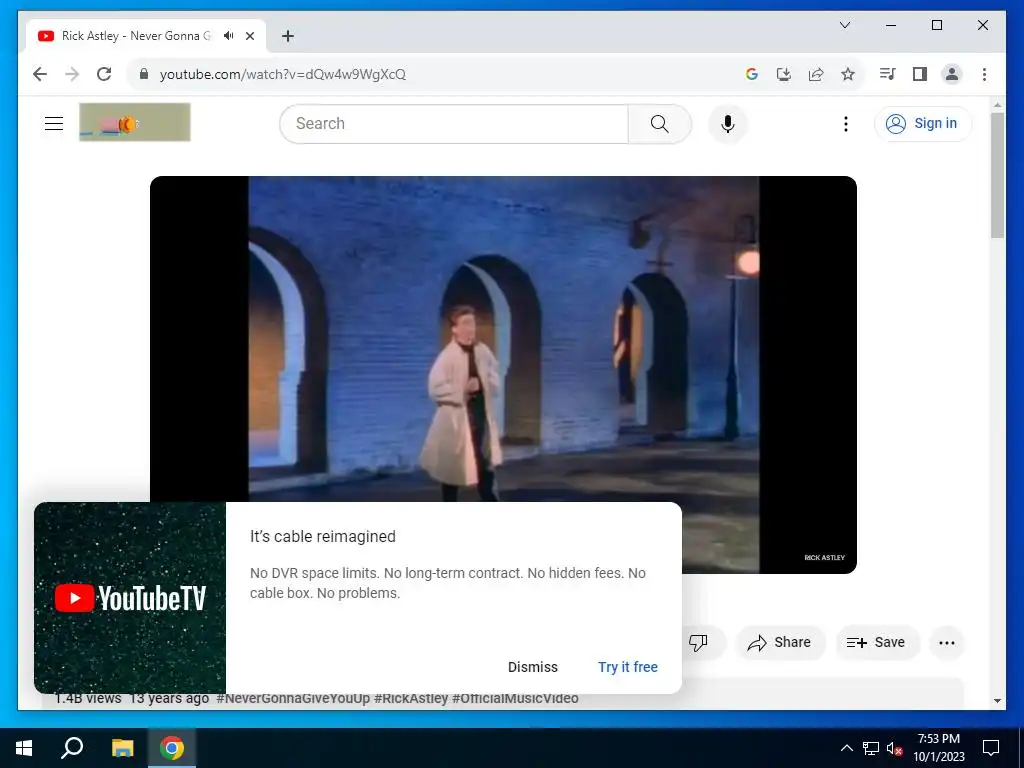Save the video to a playlist
The image size is (1024, 768).
(876, 643)
